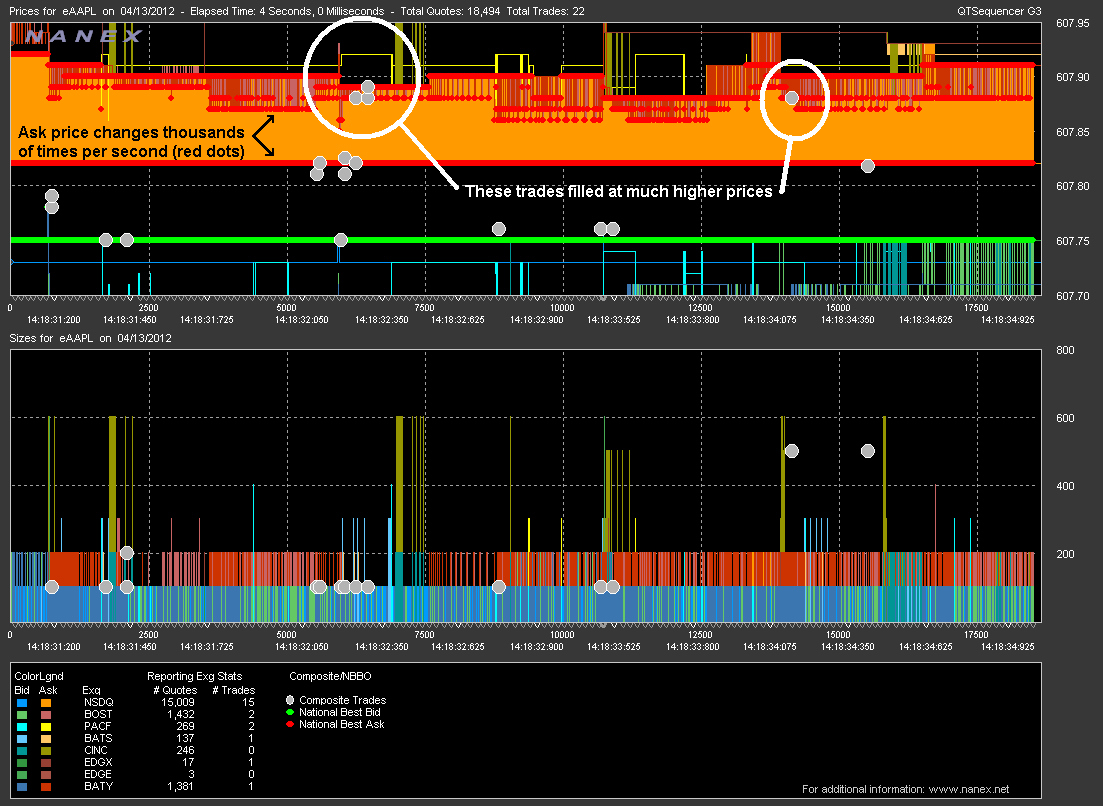Select the 'CINC' exchange label

pyautogui.click(x=96, y=750)
